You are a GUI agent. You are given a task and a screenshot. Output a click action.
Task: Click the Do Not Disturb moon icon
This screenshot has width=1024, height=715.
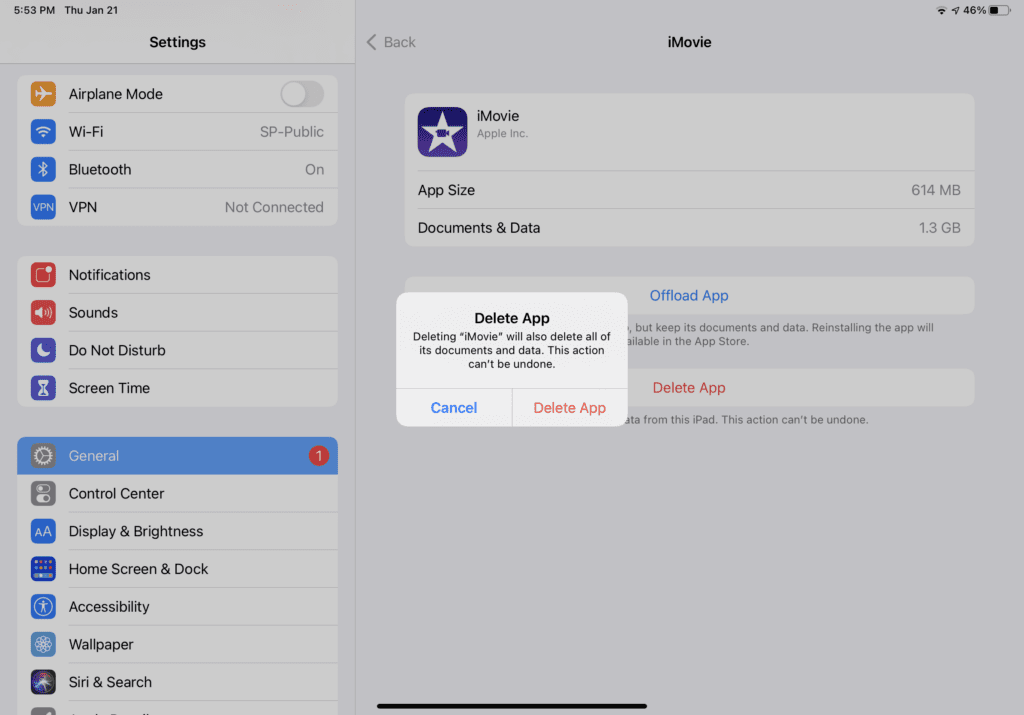pyautogui.click(x=44, y=350)
